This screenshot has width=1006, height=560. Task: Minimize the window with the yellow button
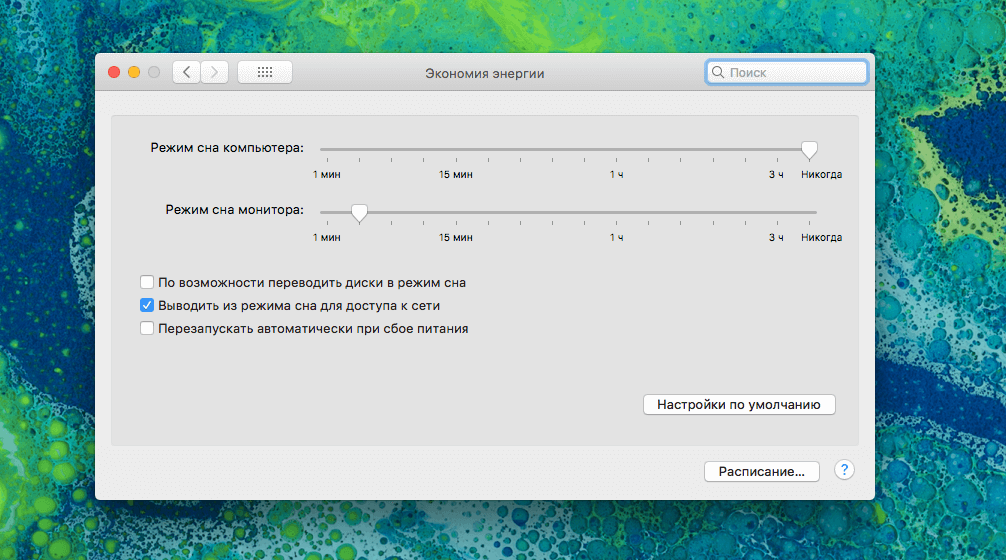pyautogui.click(x=134, y=72)
